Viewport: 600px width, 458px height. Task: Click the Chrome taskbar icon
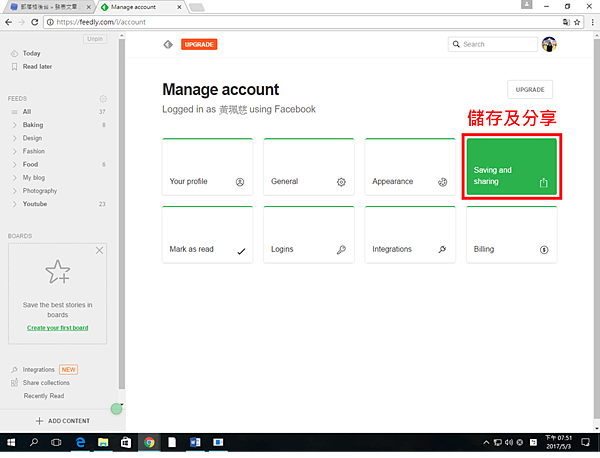pos(149,442)
